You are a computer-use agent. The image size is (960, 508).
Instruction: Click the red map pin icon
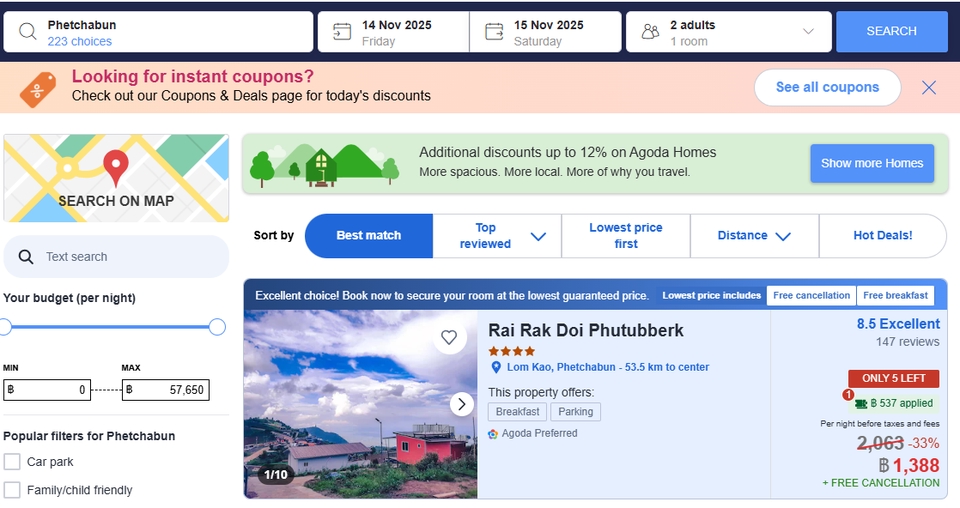[x=116, y=166]
